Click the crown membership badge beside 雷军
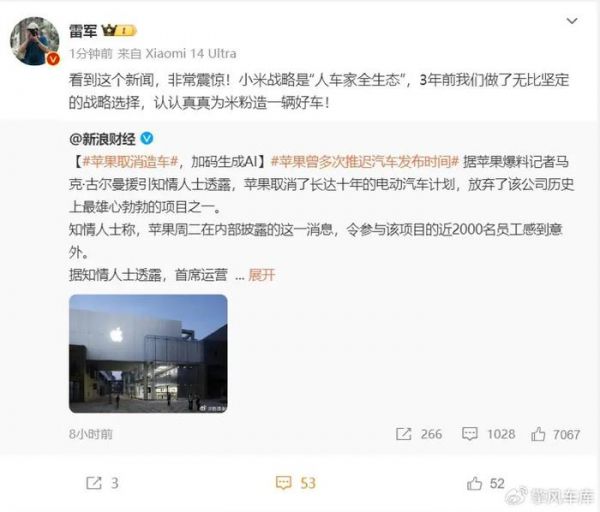The image size is (600, 512). point(119,30)
